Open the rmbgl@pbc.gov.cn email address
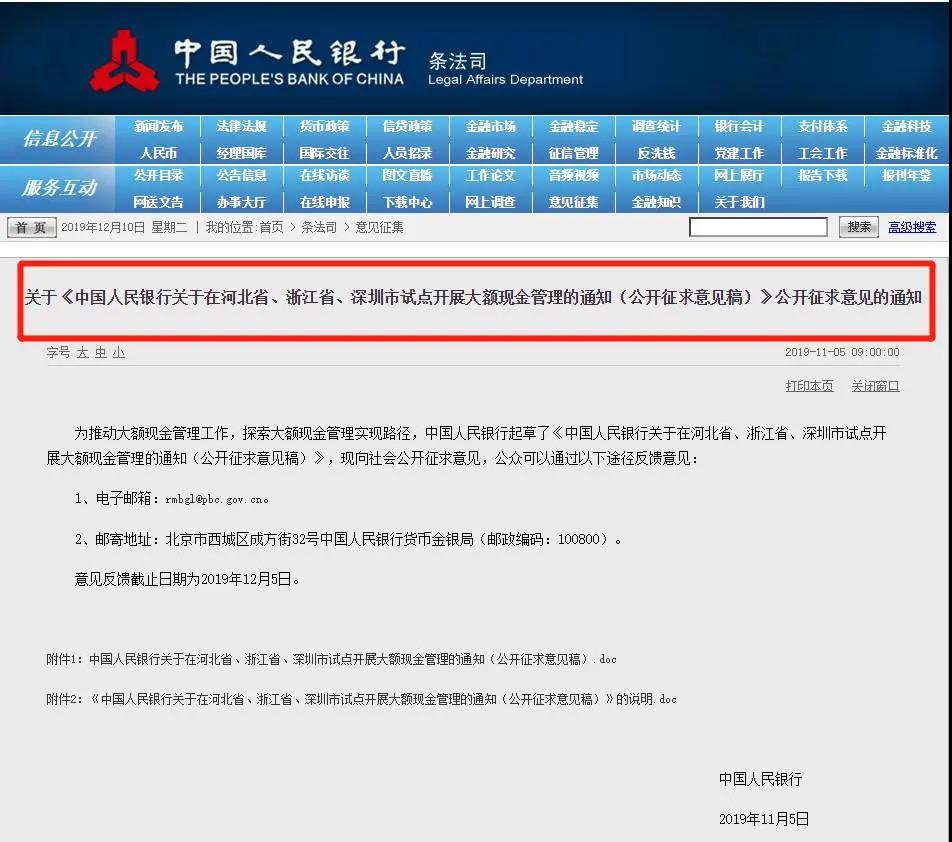952x842 pixels. click(x=216, y=500)
